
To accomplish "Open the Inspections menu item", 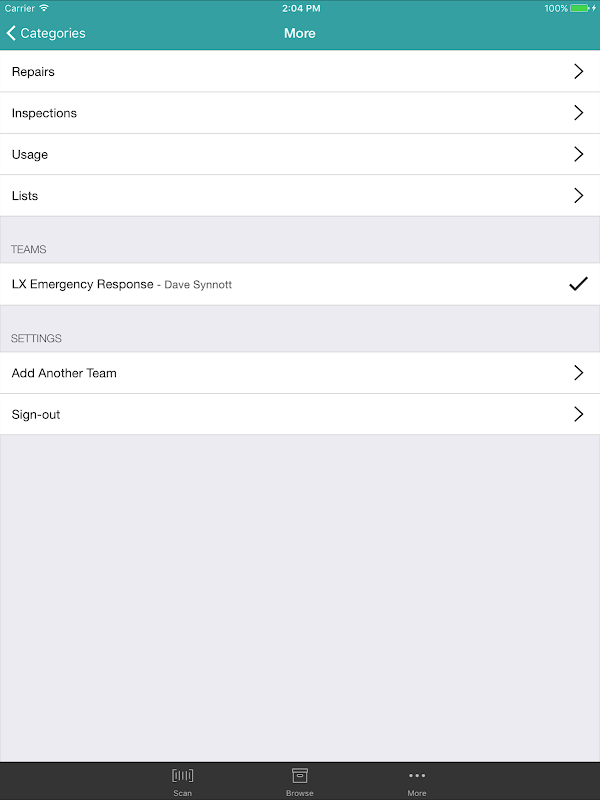I will tap(45, 113).
